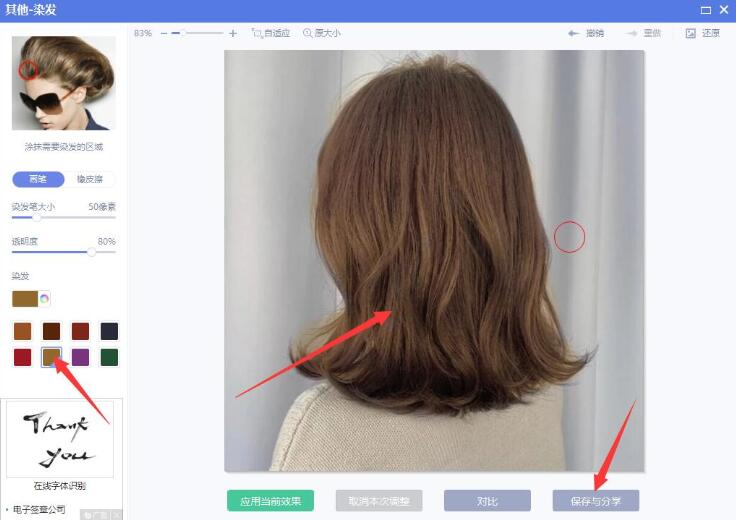The height and width of the screenshot is (520, 736).
Task: Click the hair photo on the canvas
Action: click(434, 261)
